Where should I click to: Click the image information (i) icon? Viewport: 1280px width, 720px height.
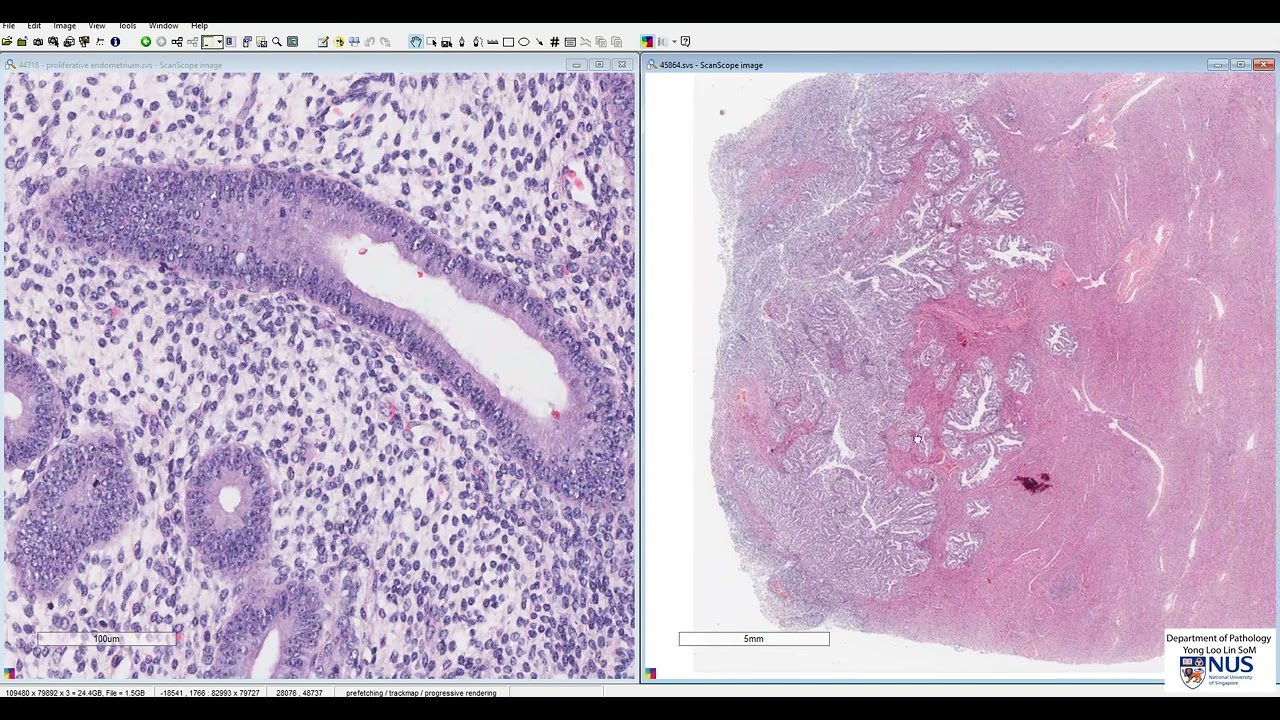115,42
